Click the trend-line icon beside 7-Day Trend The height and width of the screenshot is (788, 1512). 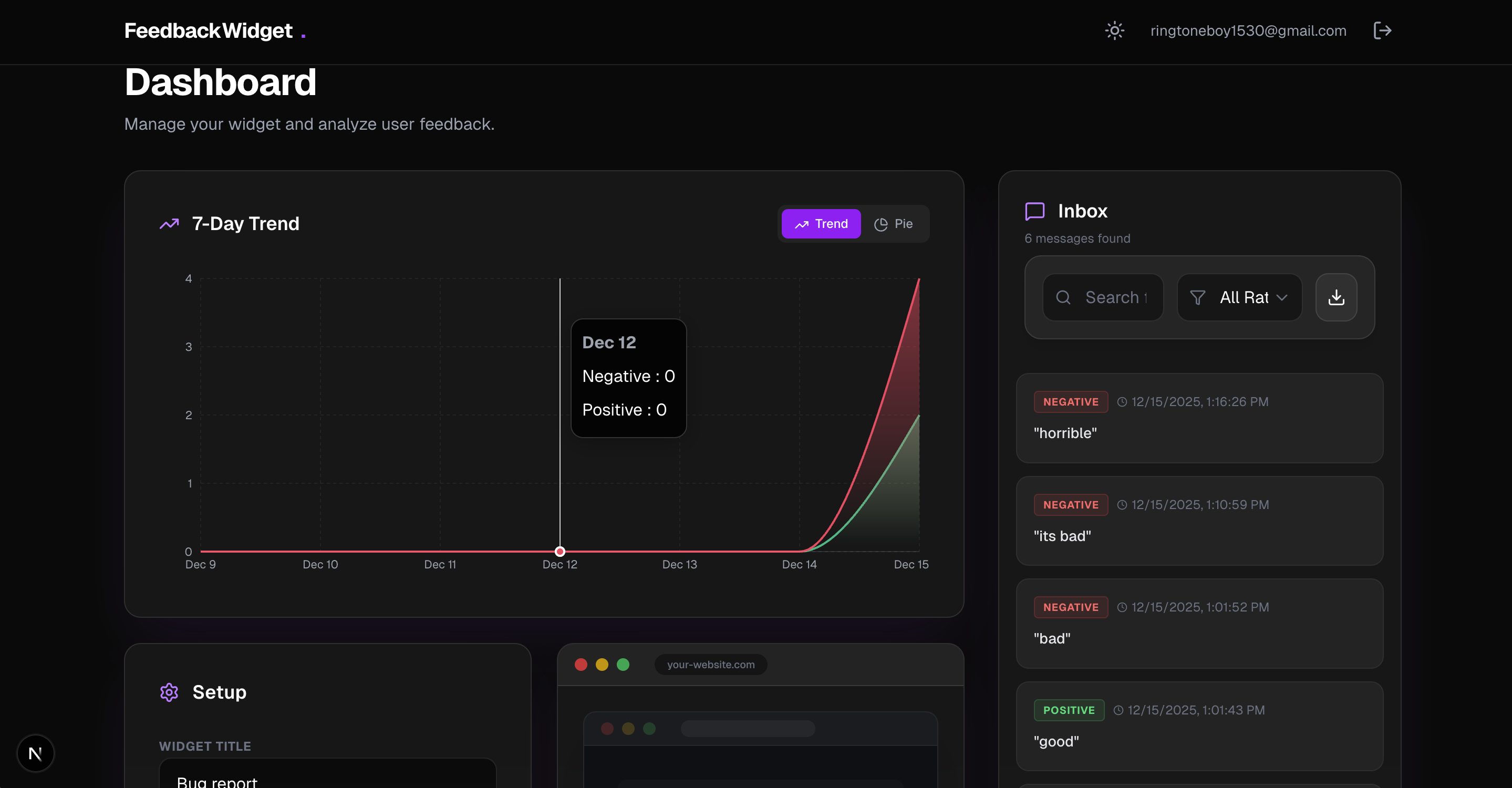(x=169, y=224)
